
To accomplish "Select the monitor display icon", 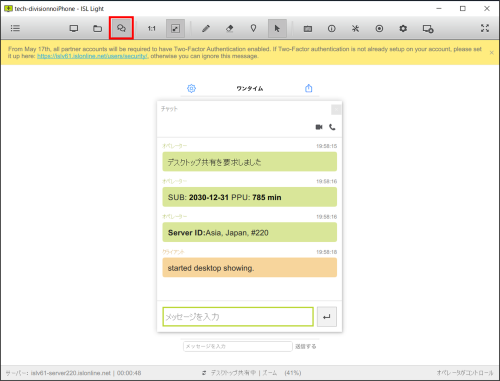I will pos(74,28).
